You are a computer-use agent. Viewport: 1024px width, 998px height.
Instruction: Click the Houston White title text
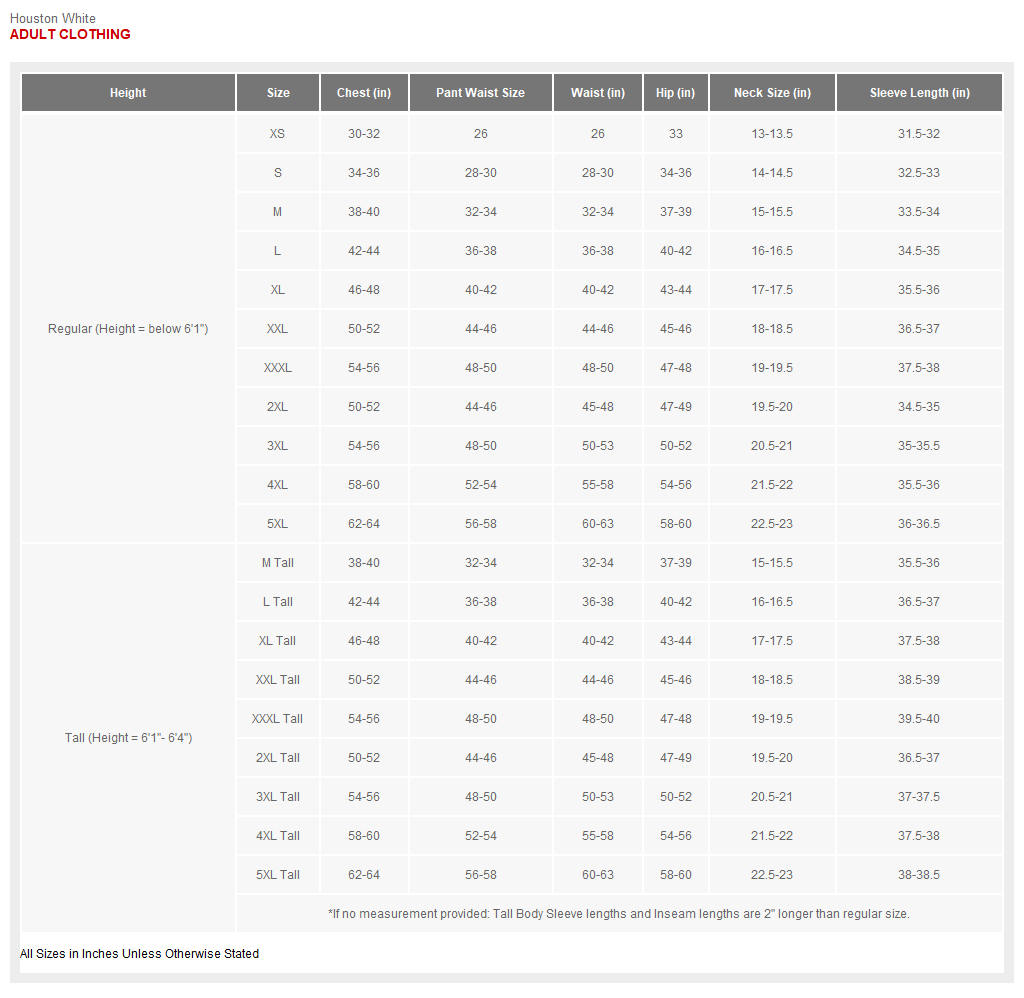[x=53, y=18]
